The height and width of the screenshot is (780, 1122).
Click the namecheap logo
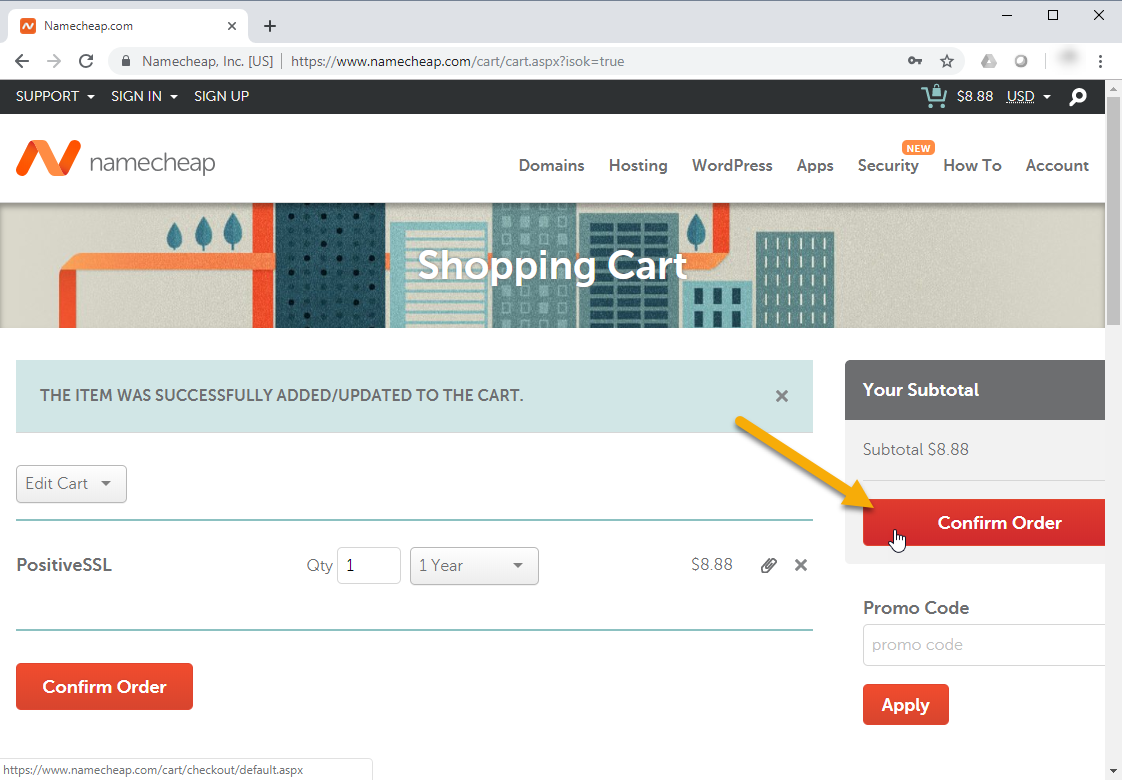(115, 159)
